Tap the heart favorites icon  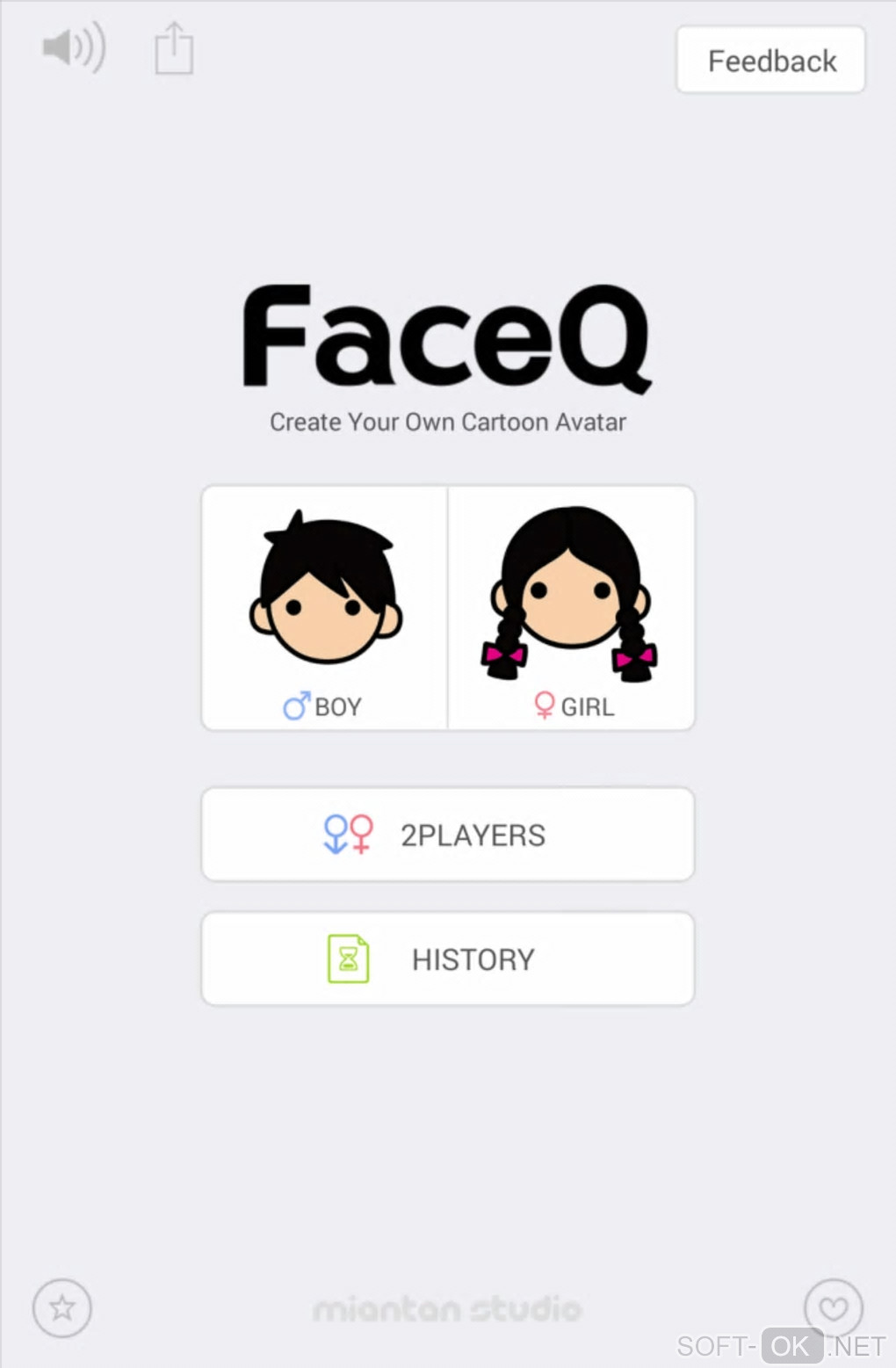click(x=834, y=1307)
